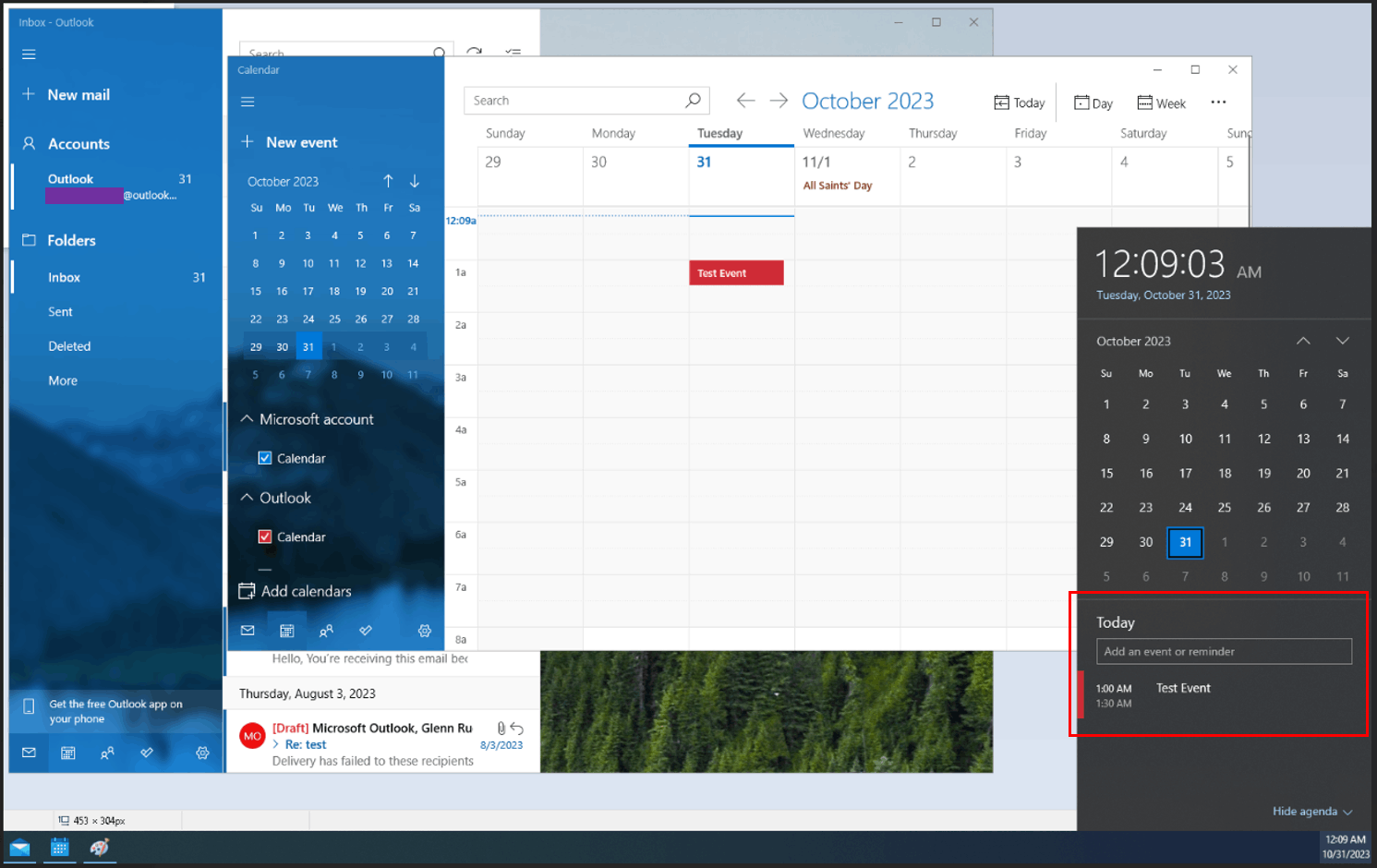
Task: Click the Add an event or reminder field
Action: (x=1224, y=651)
